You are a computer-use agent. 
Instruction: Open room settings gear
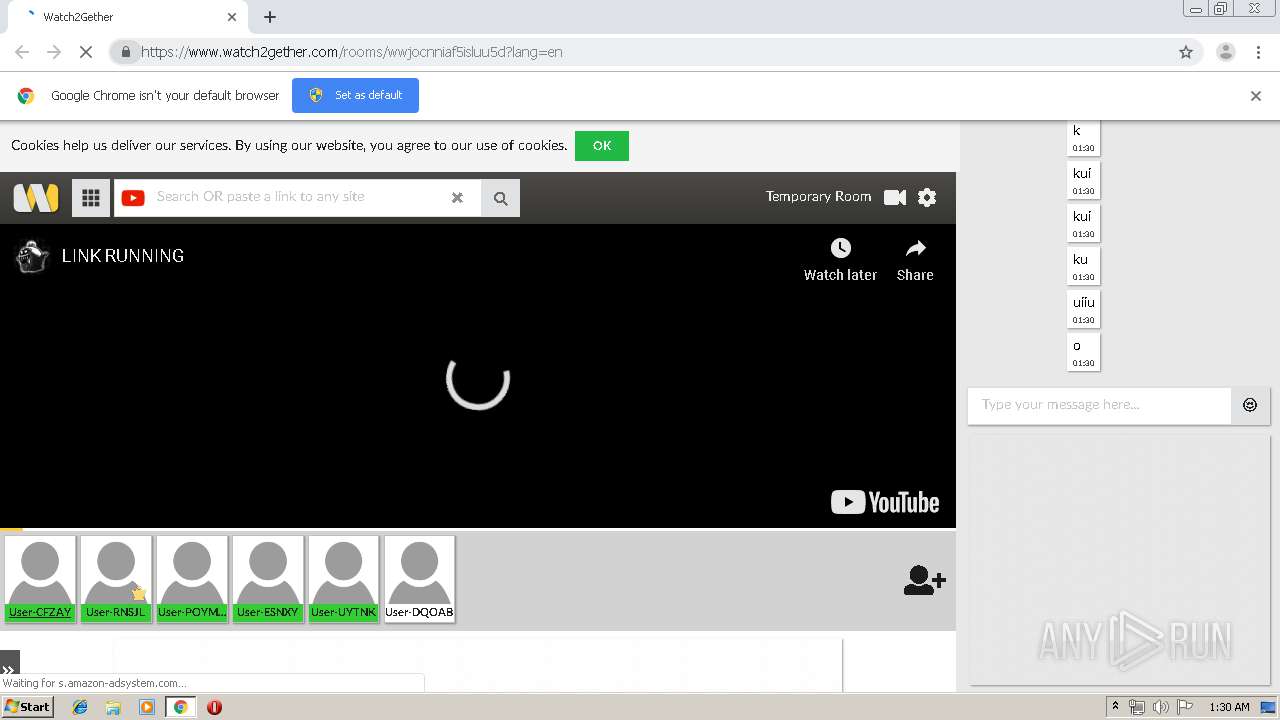pos(927,197)
